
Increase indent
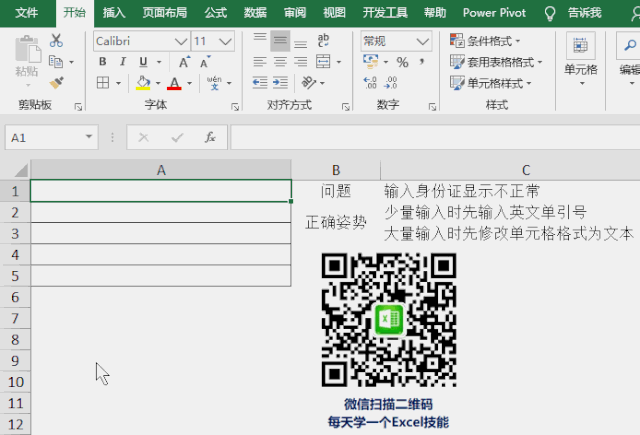coord(280,83)
